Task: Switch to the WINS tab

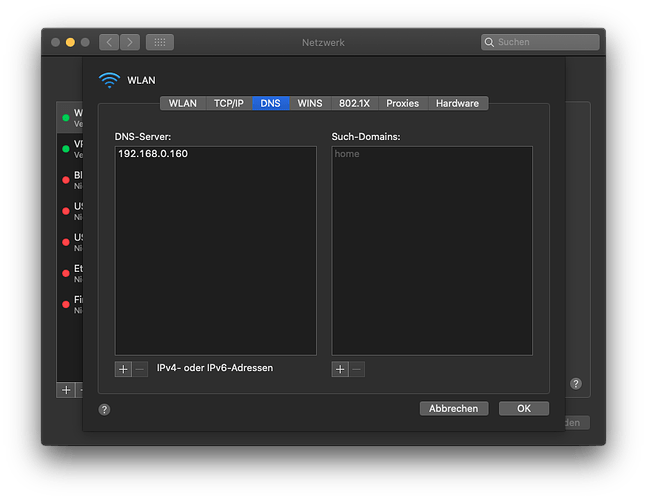Action: (310, 103)
